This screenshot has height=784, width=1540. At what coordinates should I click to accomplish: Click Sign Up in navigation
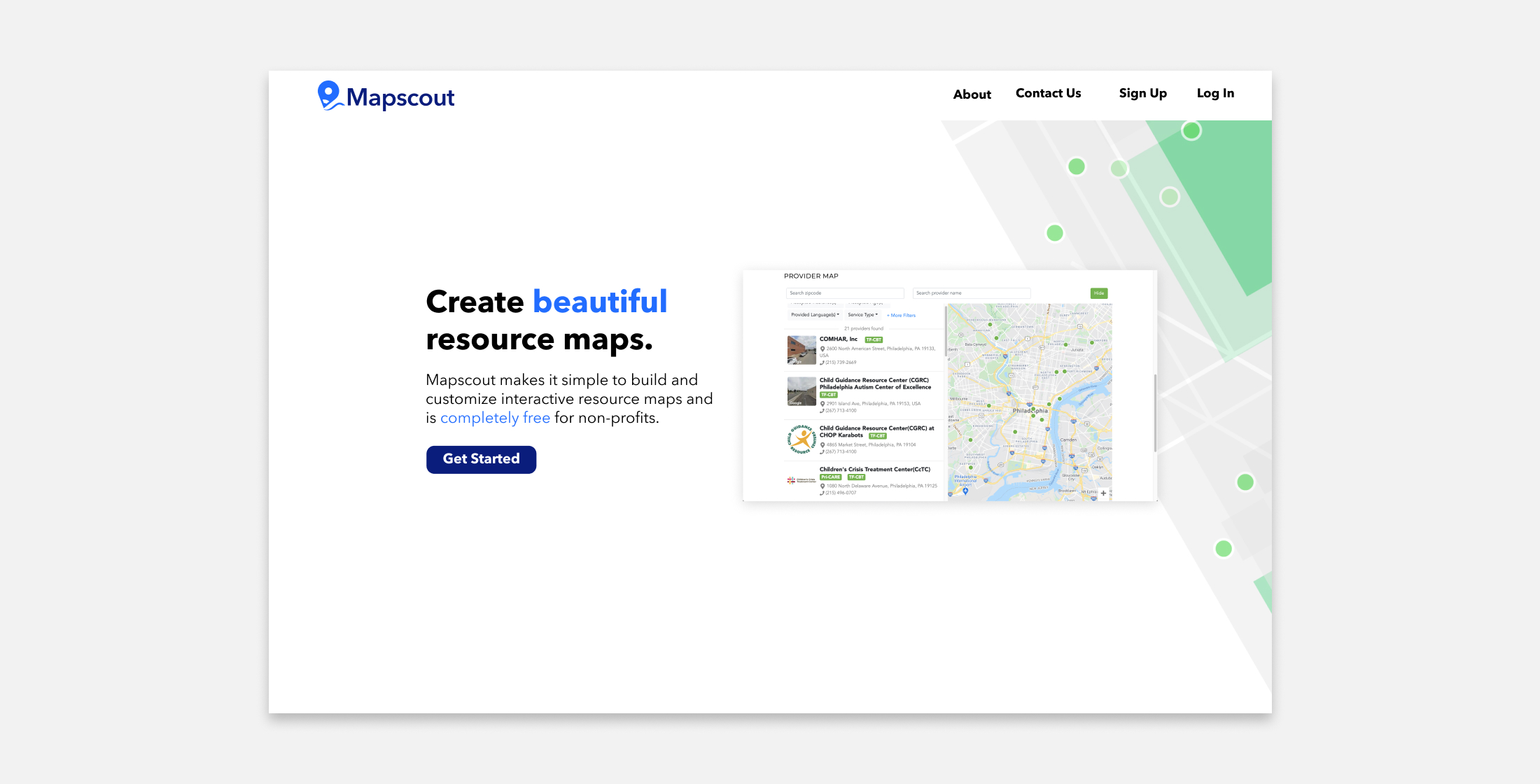(1142, 93)
